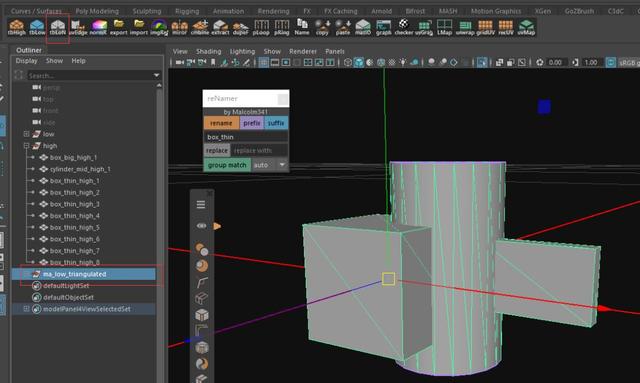
Task: Toggle wireframe display in viewport toolbar
Action: pyautogui.click(x=347, y=62)
